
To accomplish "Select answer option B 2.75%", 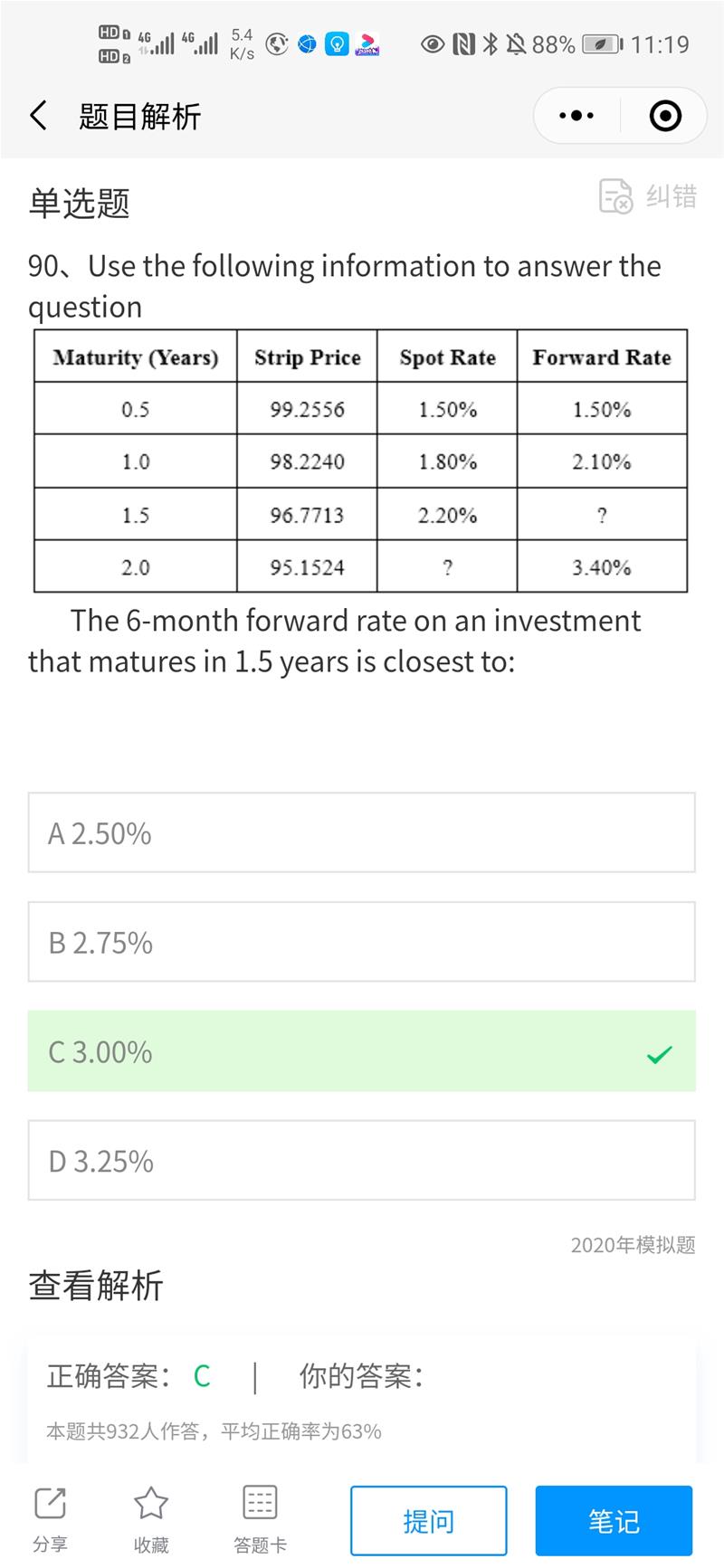I will pyautogui.click(x=361, y=942).
